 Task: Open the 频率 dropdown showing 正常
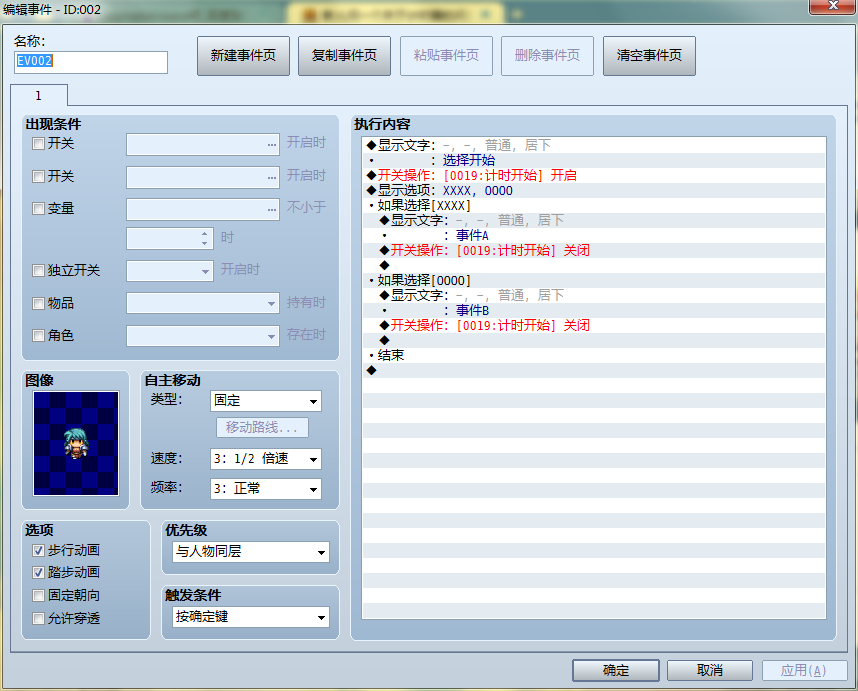(x=266, y=489)
